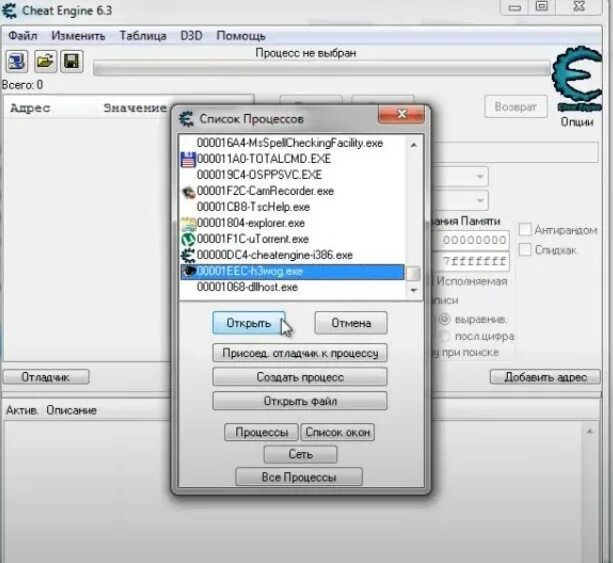Viewport: 613px width, 563px height.
Task: Open Опции settings link
Action: coord(577,122)
